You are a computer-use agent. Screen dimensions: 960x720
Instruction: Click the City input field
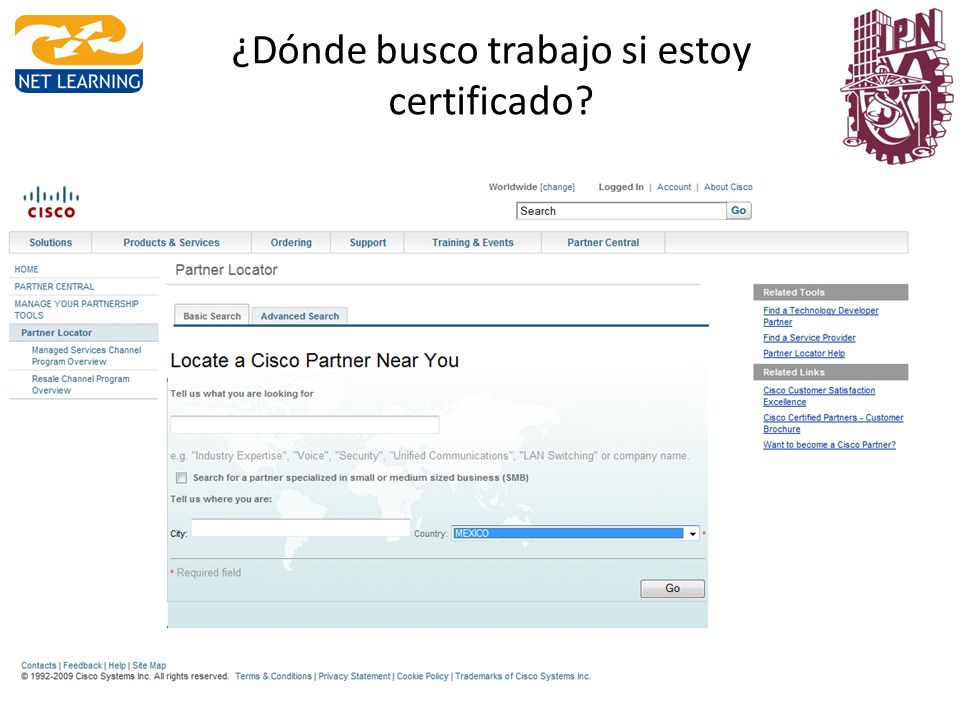coord(301,528)
